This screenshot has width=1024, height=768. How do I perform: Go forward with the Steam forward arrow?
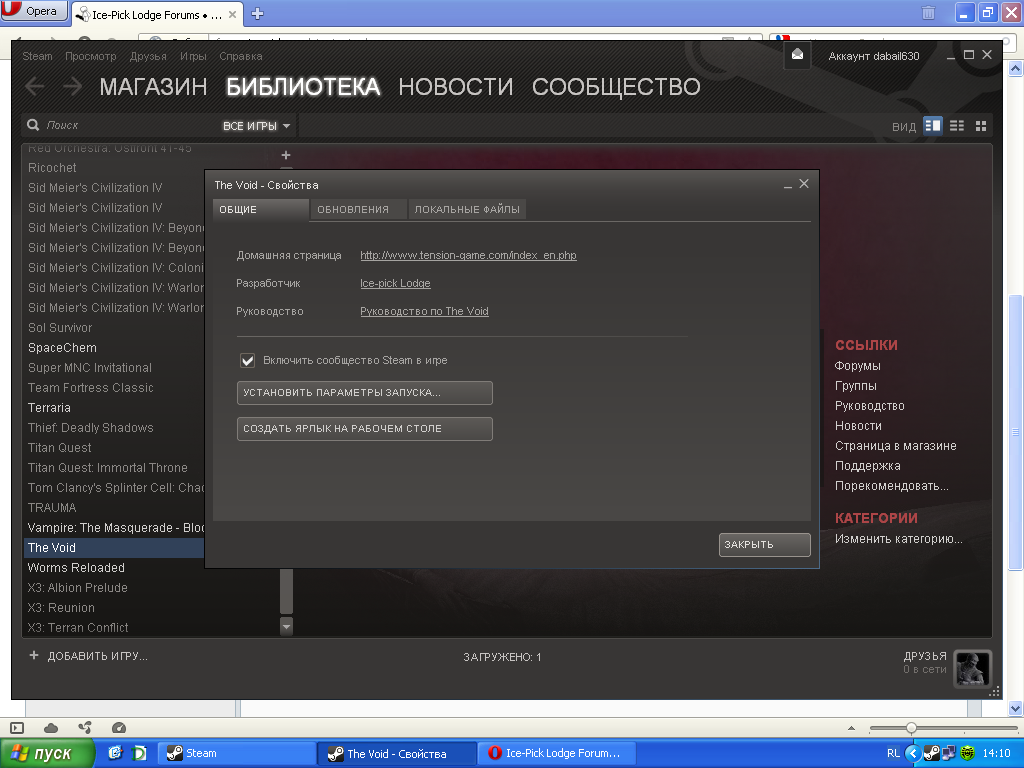[72, 86]
